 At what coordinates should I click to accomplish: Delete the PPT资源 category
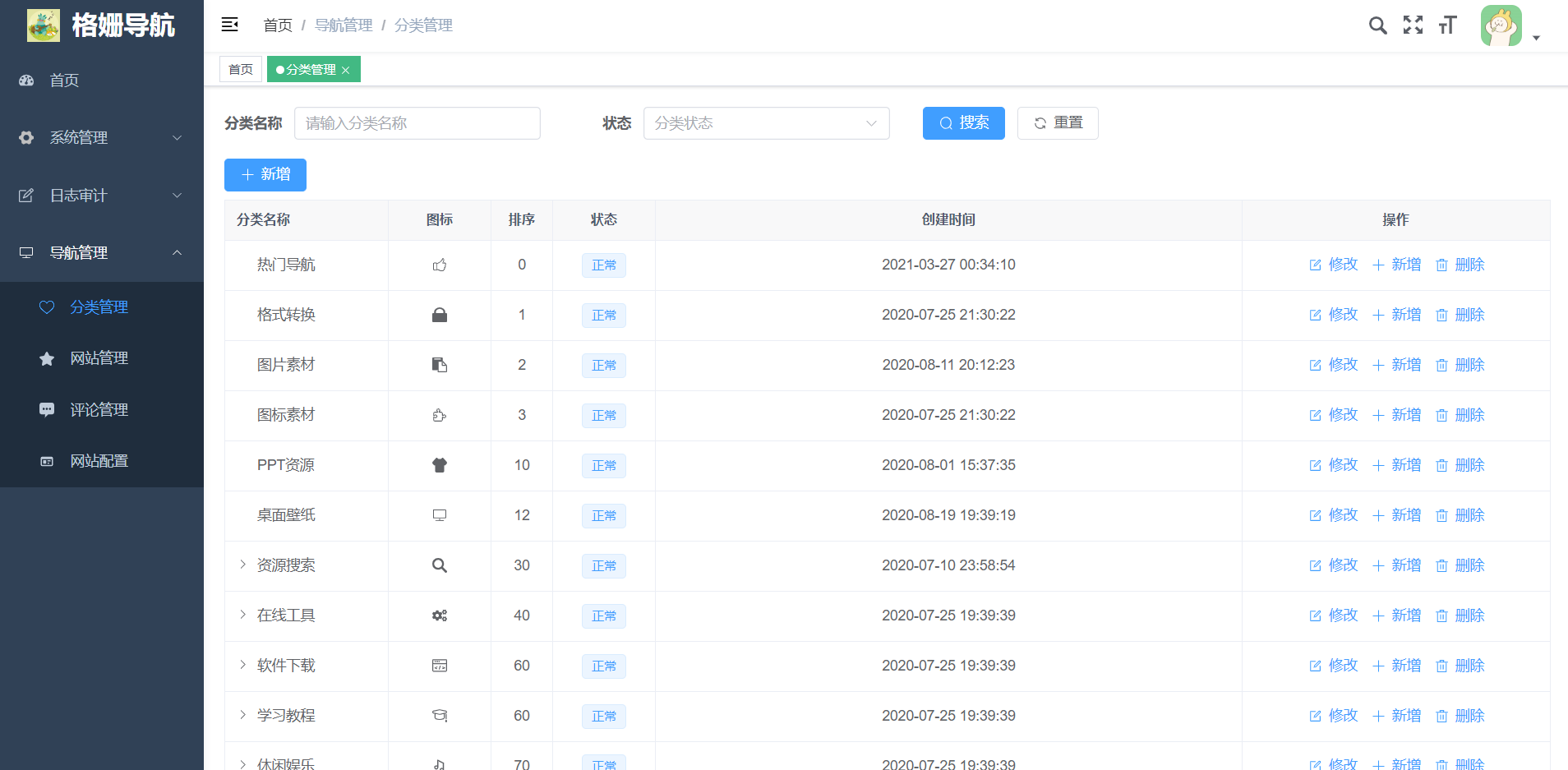1460,465
